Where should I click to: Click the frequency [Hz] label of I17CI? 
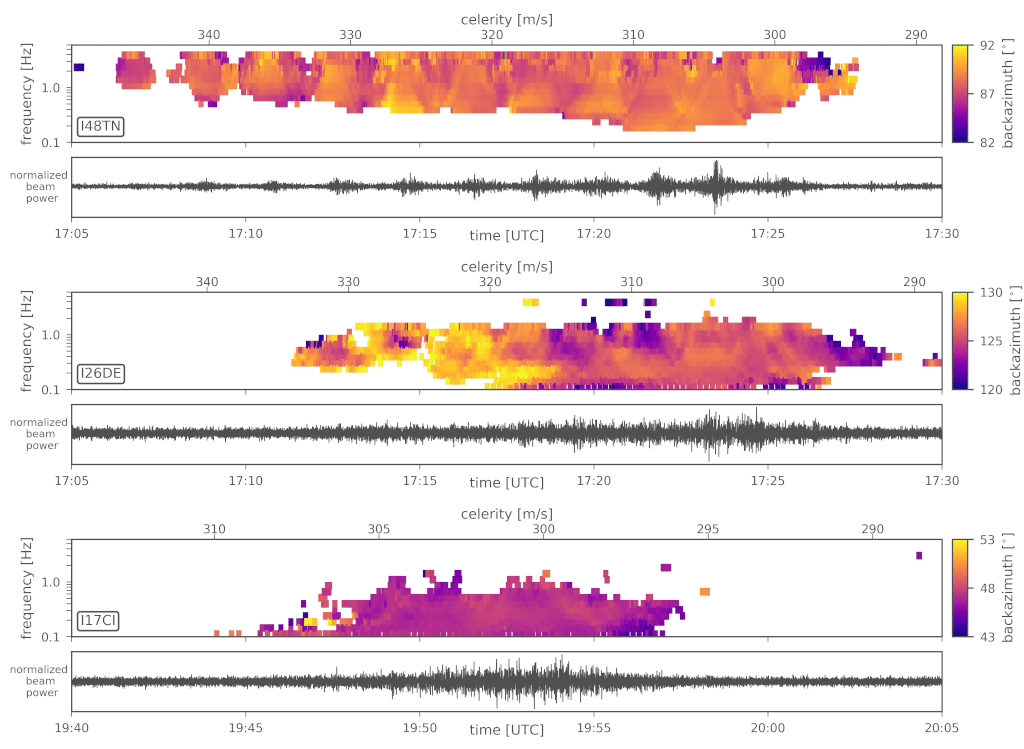(28, 587)
